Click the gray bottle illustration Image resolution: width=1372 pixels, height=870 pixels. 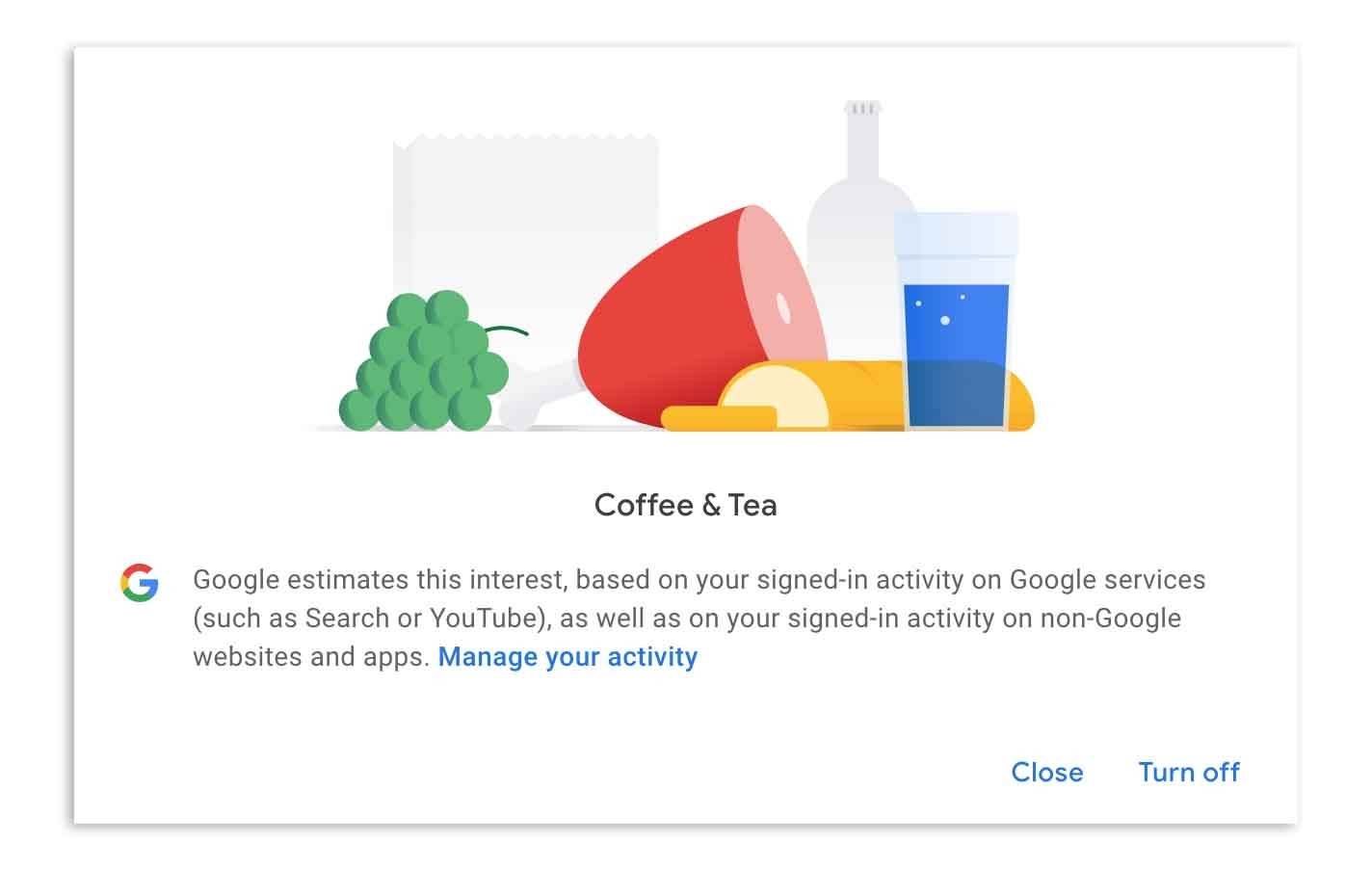860,222
